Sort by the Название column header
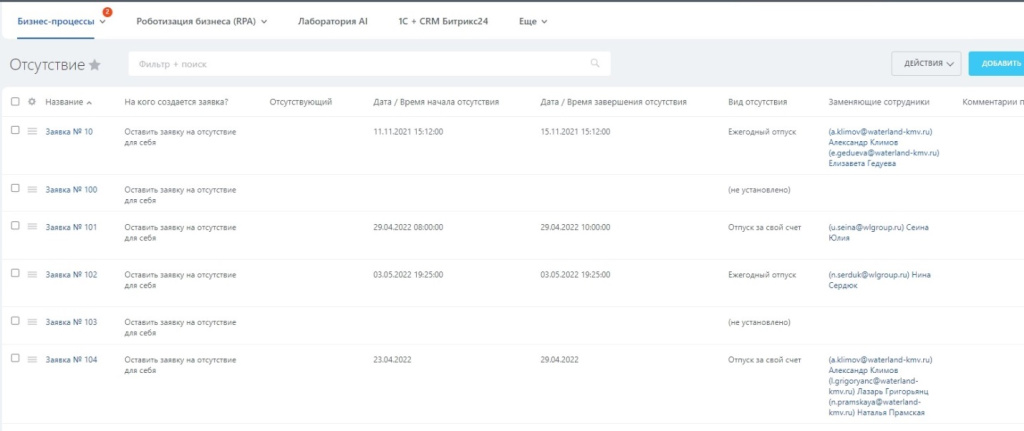 (64, 102)
